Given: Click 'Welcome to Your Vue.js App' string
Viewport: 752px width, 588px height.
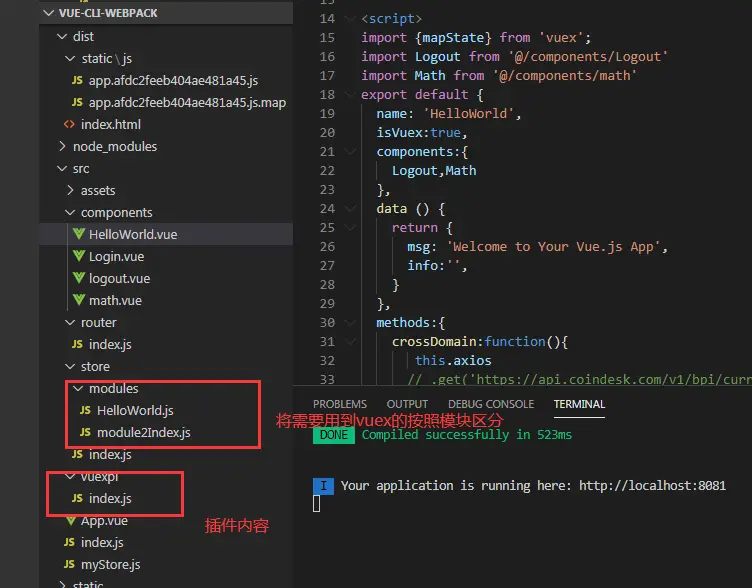Looking at the screenshot, I should [x=553, y=247].
